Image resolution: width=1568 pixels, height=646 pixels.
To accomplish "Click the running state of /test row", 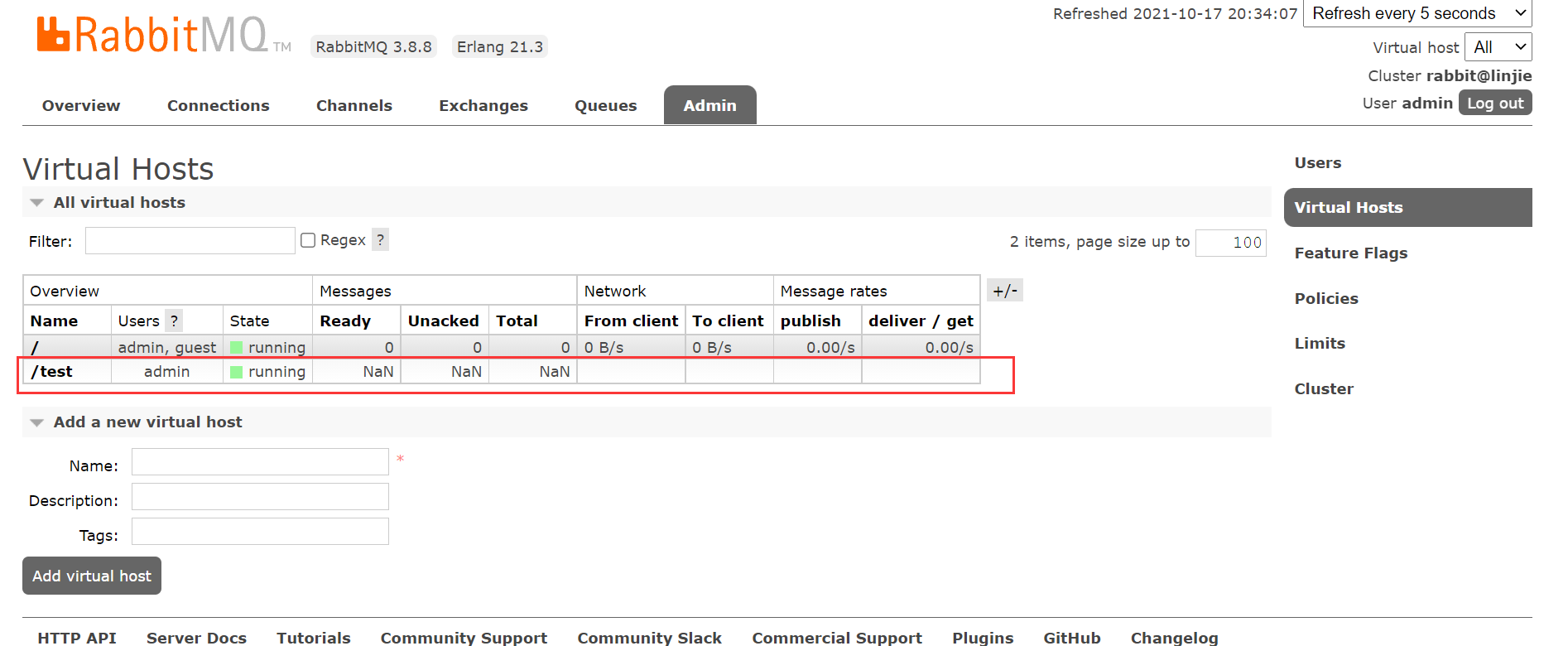I will (268, 372).
